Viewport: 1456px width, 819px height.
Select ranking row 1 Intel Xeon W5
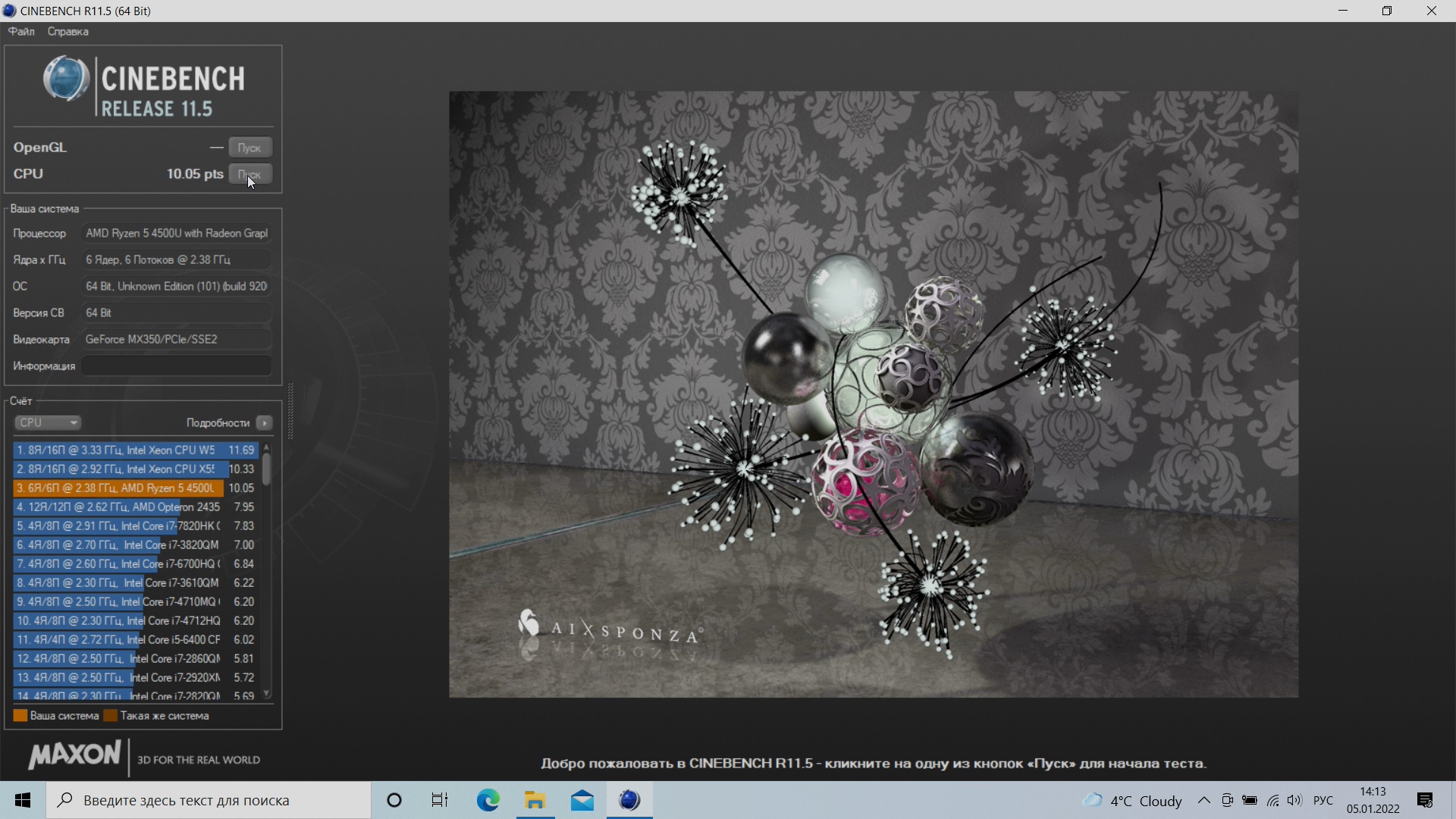(x=136, y=450)
